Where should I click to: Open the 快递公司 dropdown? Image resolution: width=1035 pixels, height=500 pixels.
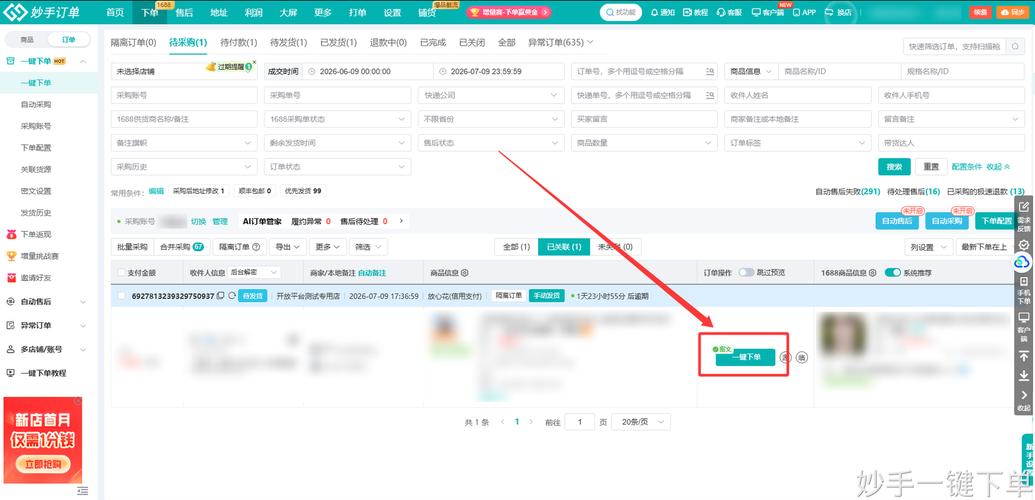coord(491,96)
